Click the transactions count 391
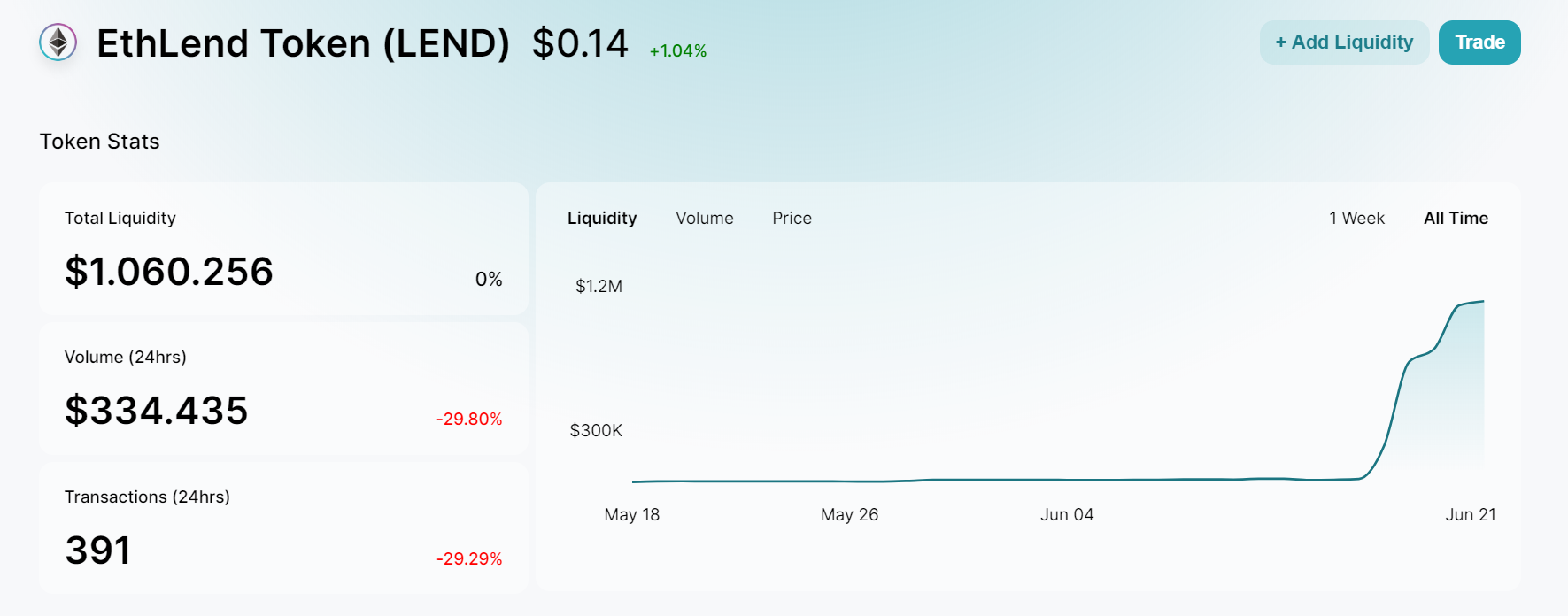The height and width of the screenshot is (616, 1568). 98,551
